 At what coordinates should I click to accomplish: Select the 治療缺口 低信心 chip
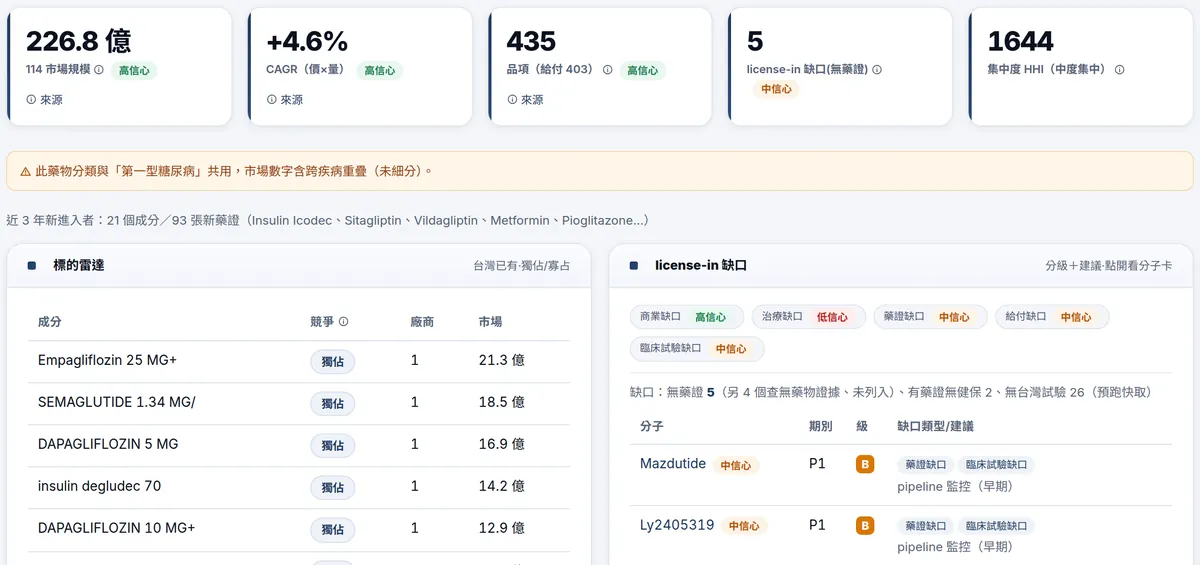[808, 317]
